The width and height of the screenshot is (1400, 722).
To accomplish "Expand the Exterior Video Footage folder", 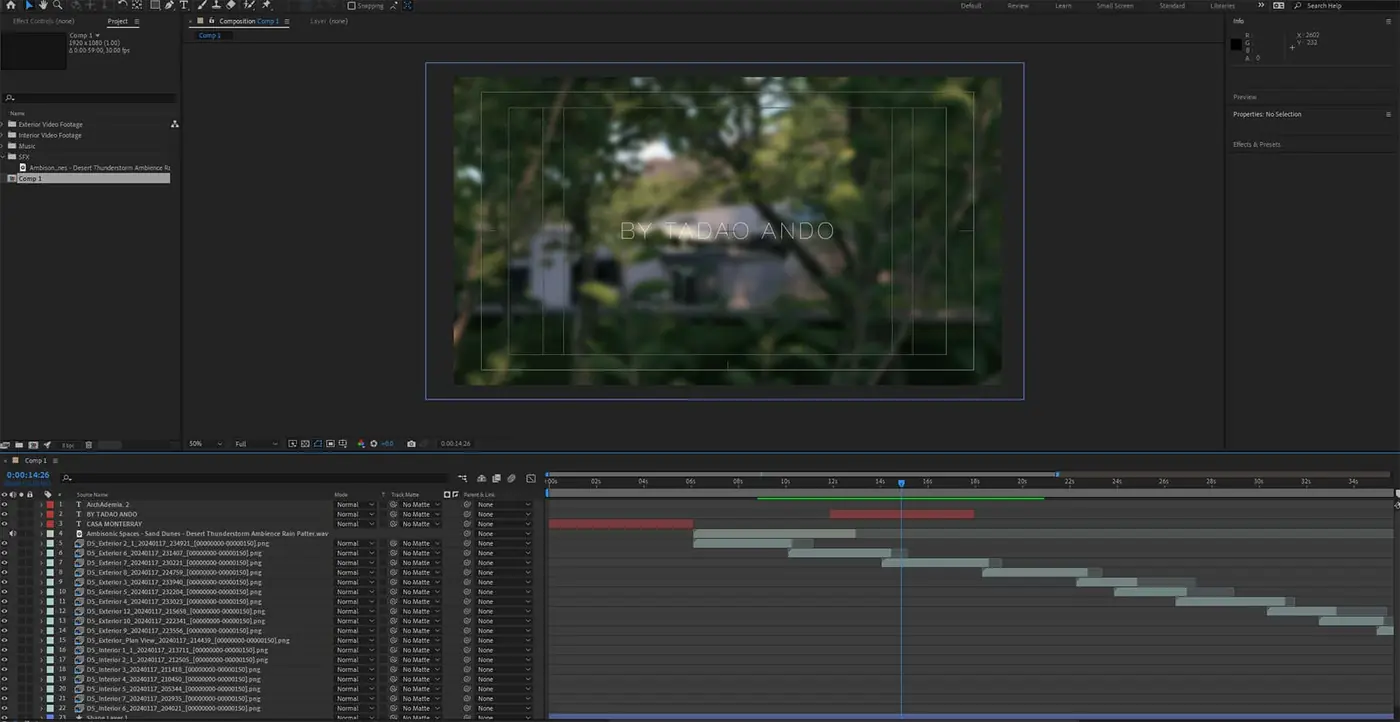I will pyautogui.click(x=3, y=124).
